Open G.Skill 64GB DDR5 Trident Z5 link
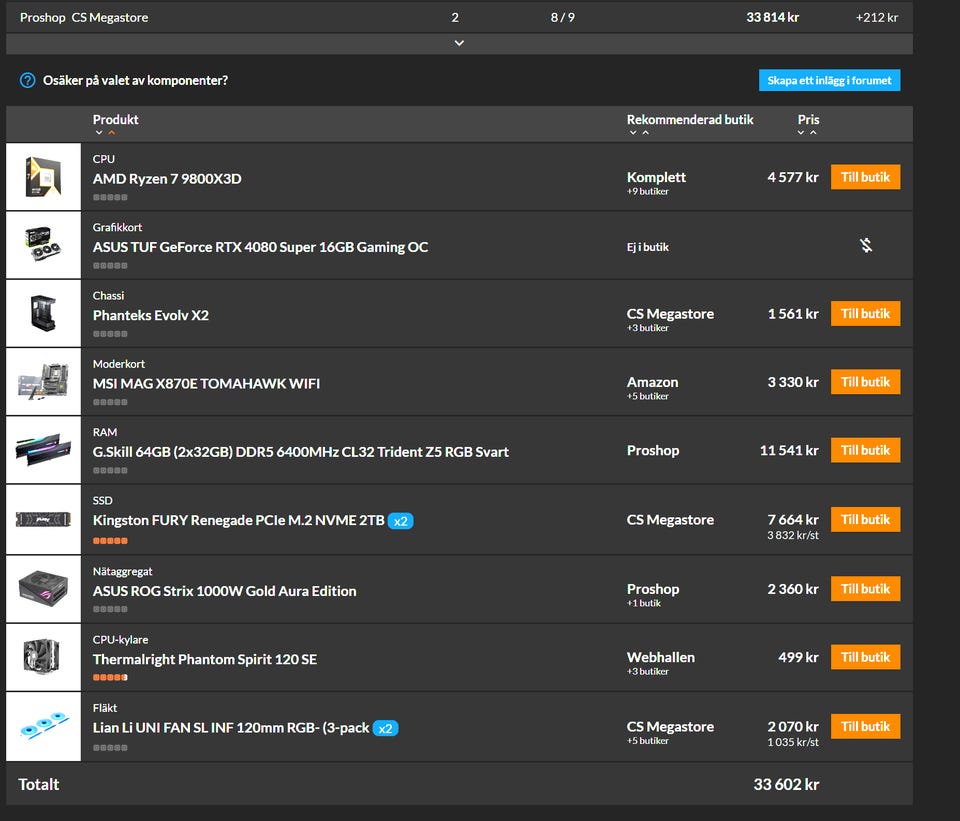This screenshot has width=960, height=821. point(301,452)
